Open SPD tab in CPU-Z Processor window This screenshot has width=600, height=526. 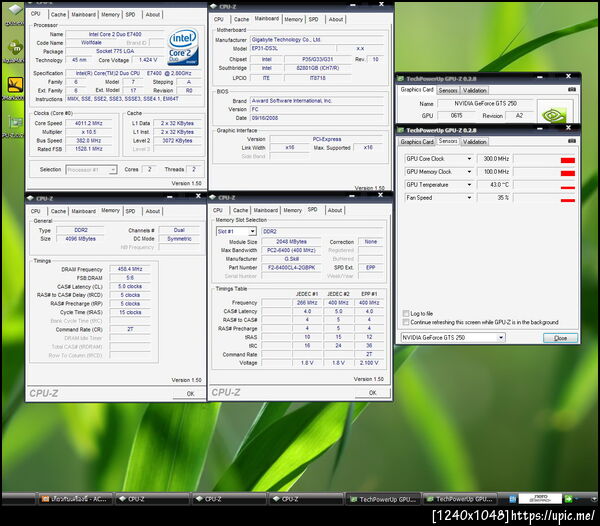coord(130,15)
